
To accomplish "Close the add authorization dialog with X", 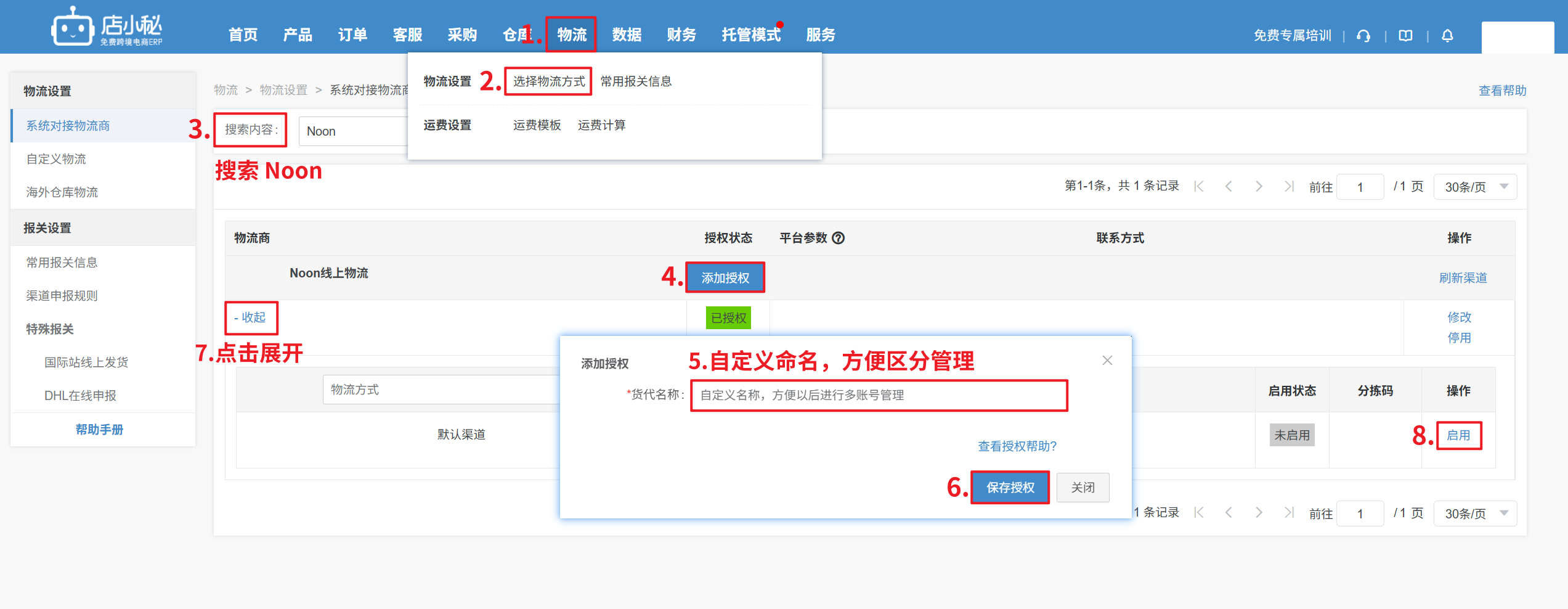I will (1107, 361).
